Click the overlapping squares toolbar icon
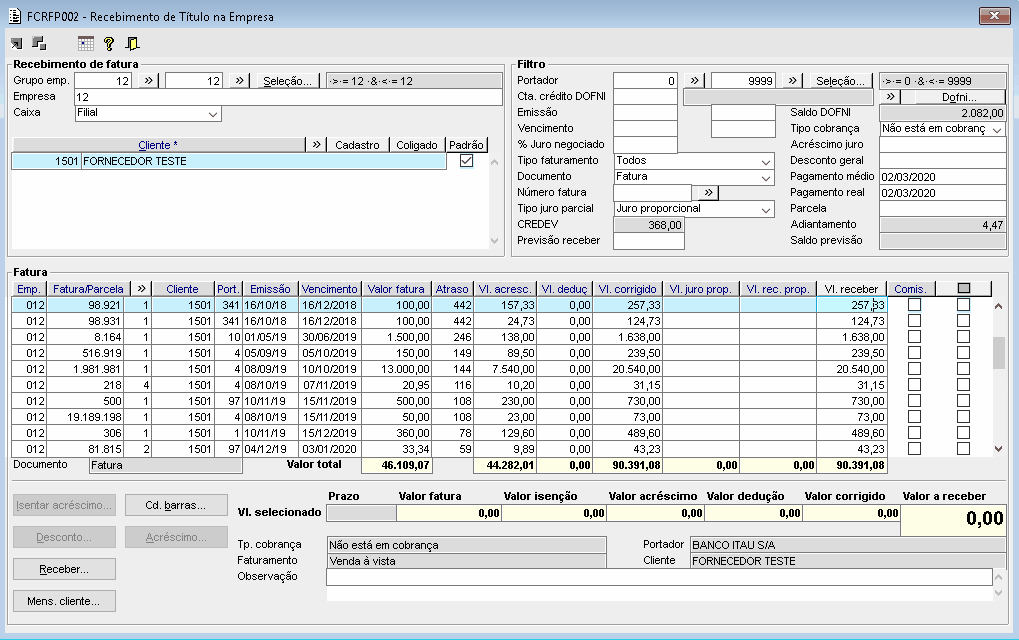The height and width of the screenshot is (640, 1019). click(x=39, y=43)
